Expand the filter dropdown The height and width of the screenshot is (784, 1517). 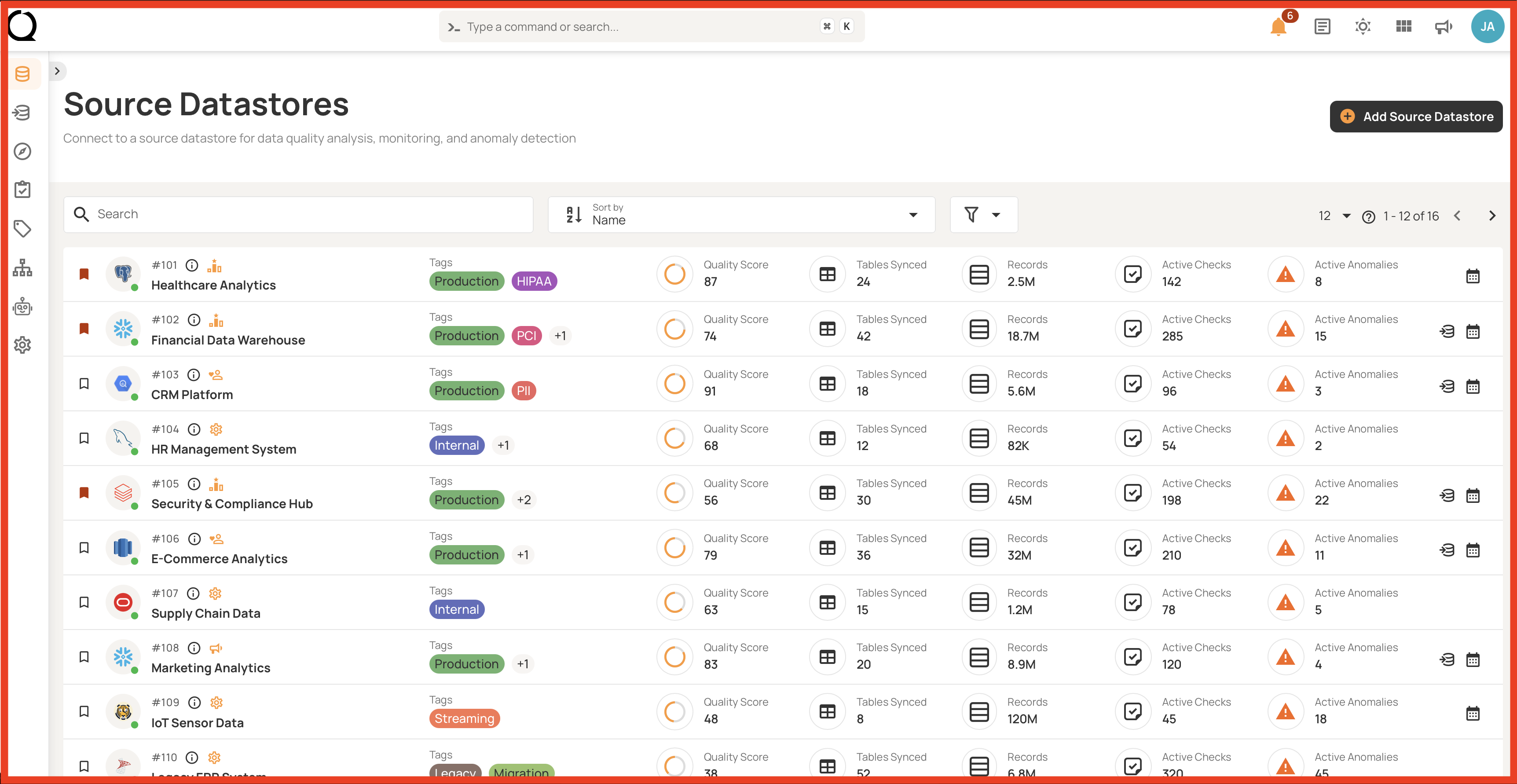(x=983, y=214)
